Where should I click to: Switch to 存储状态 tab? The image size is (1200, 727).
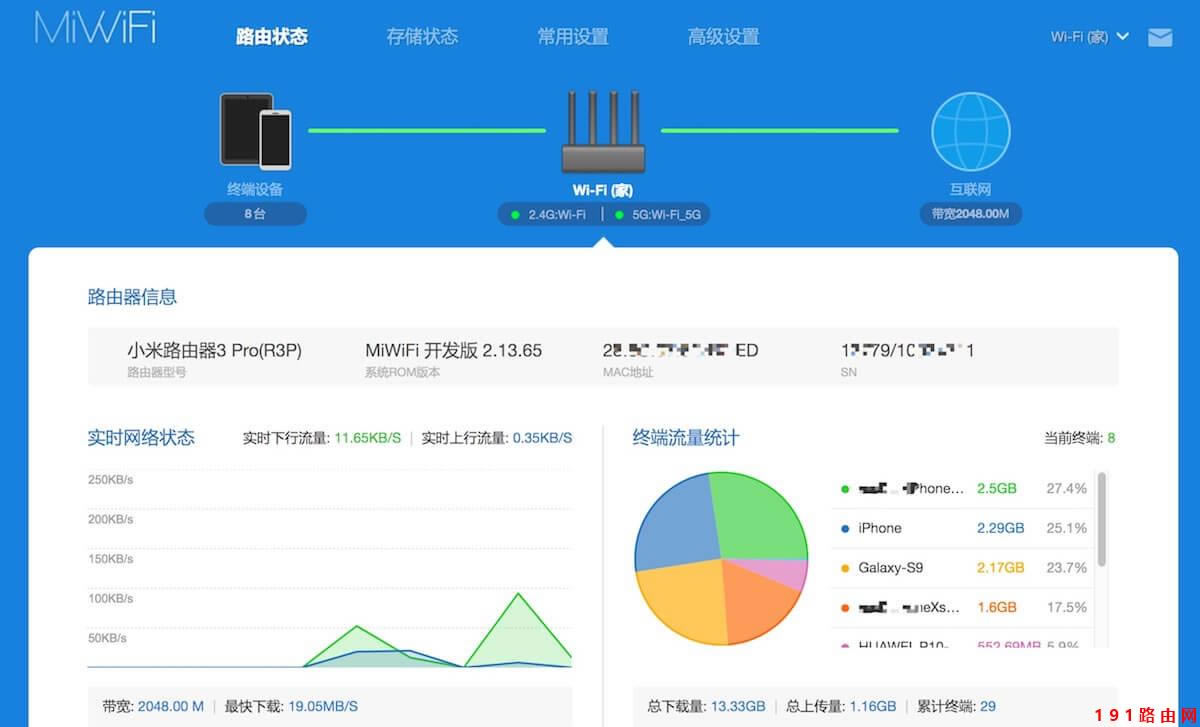coord(422,37)
